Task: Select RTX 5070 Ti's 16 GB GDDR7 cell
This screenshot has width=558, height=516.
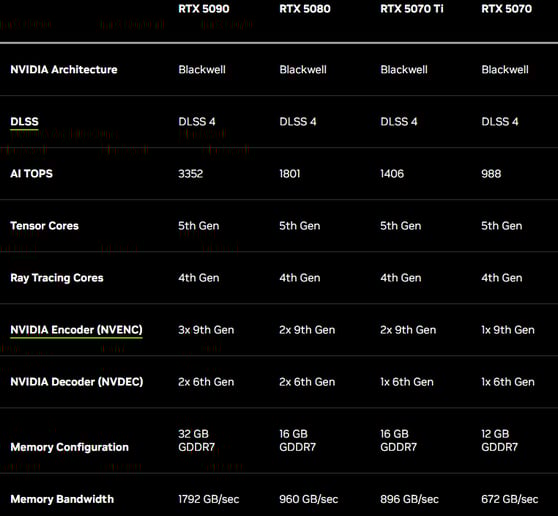Action: coord(399,440)
